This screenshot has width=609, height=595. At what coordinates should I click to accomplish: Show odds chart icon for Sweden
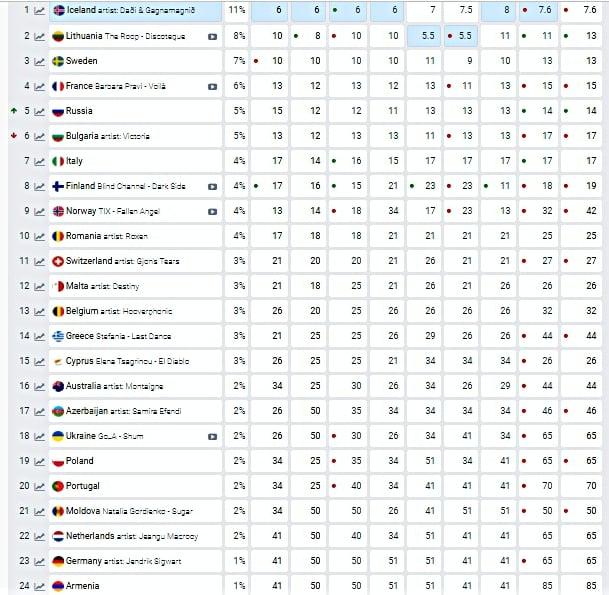39,61
